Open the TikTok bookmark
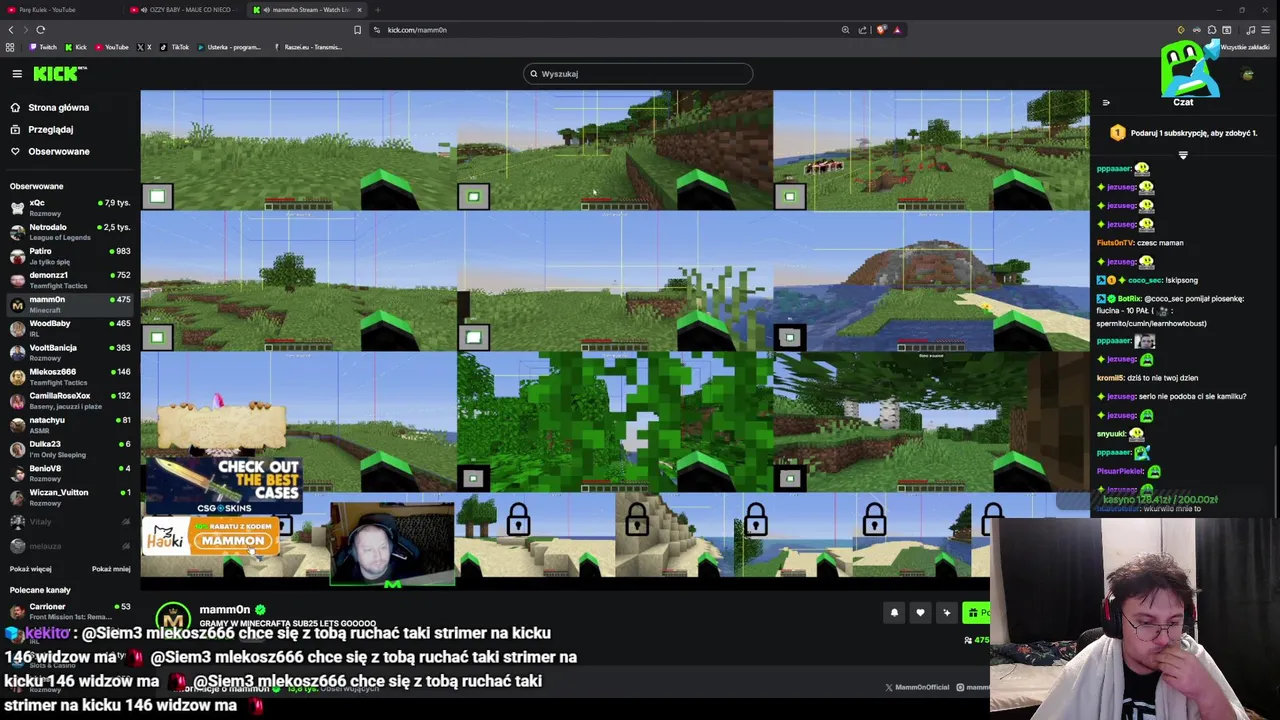Image resolution: width=1280 pixels, height=720 pixels. [x=175, y=47]
